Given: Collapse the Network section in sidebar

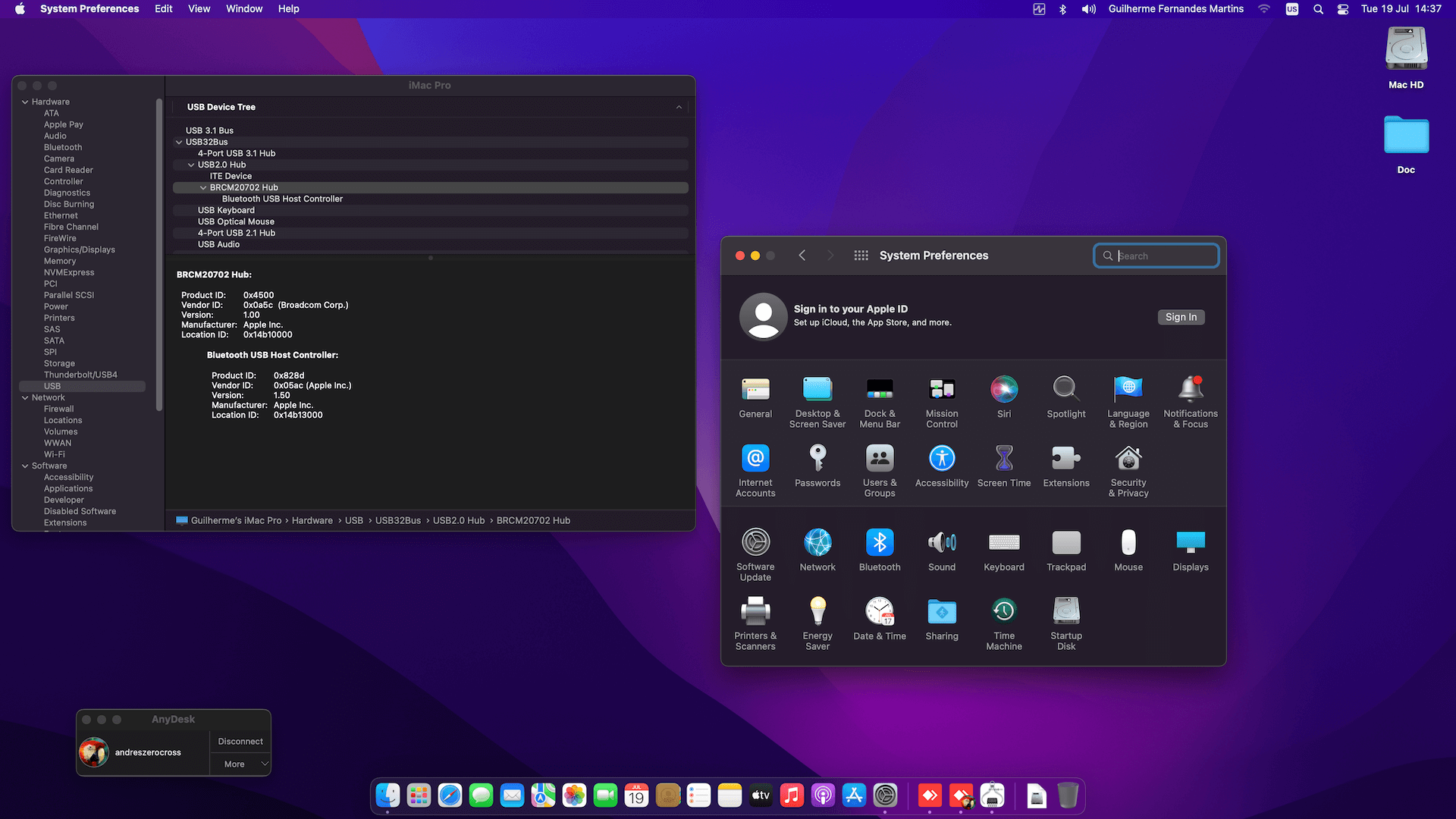Looking at the screenshot, I should click(25, 397).
